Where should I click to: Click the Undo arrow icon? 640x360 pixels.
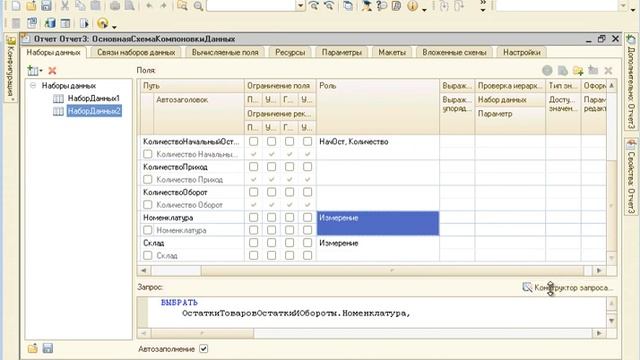[149, 6]
